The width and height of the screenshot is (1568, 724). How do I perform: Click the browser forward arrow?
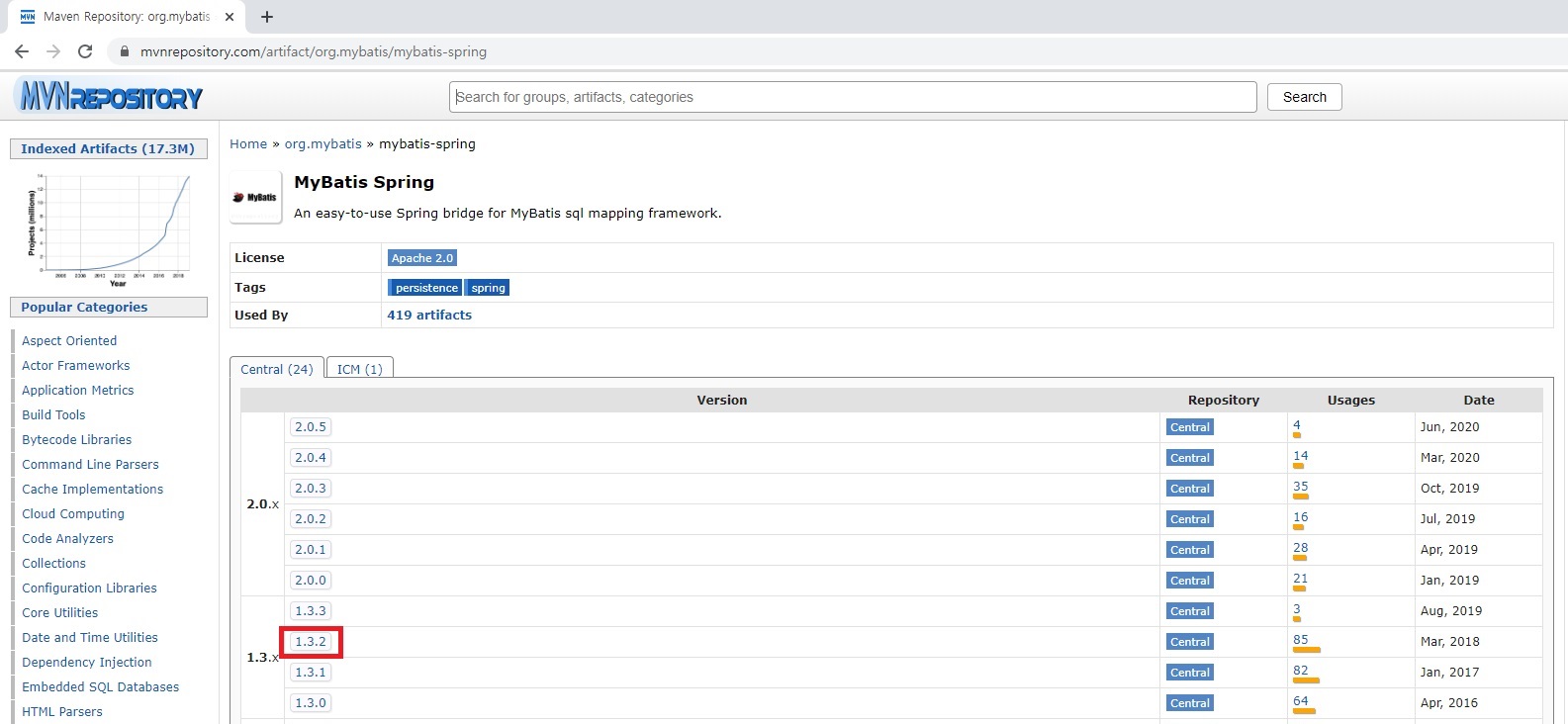coord(53,51)
